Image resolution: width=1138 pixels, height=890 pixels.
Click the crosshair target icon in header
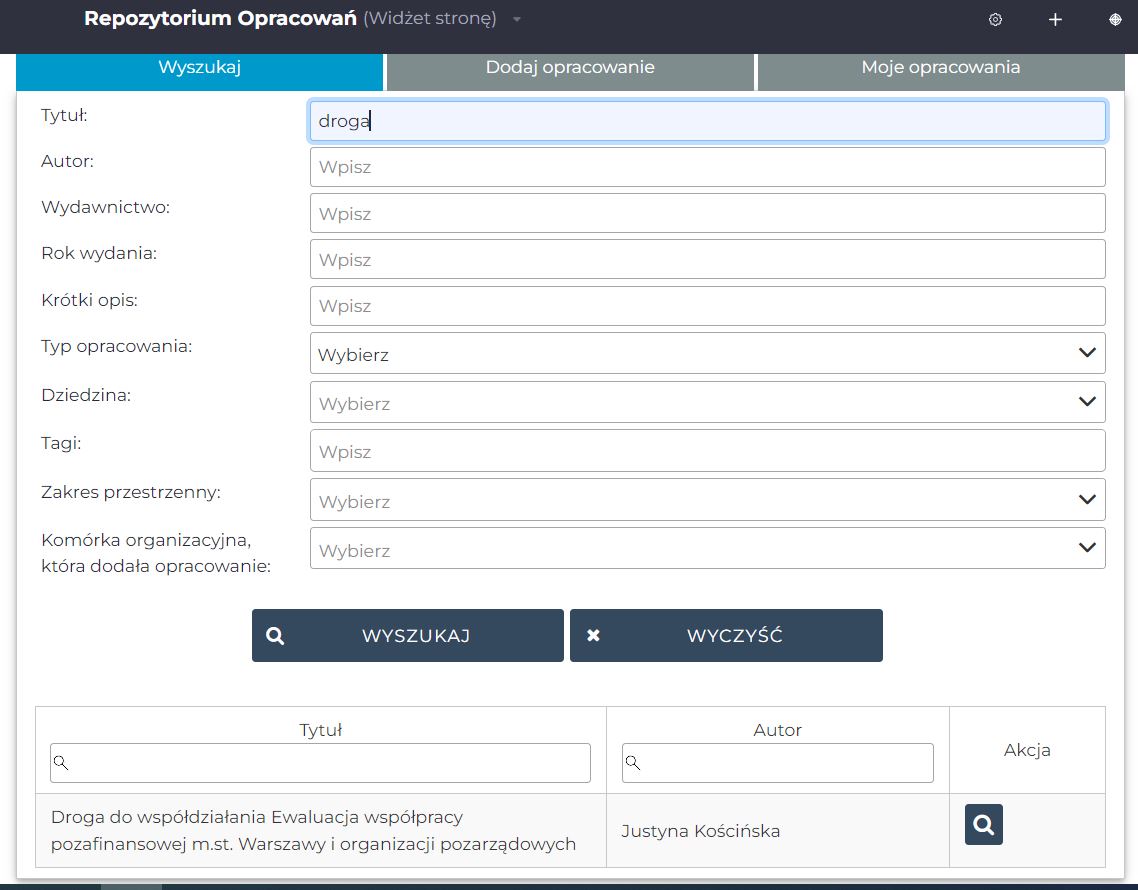[x=1115, y=20]
